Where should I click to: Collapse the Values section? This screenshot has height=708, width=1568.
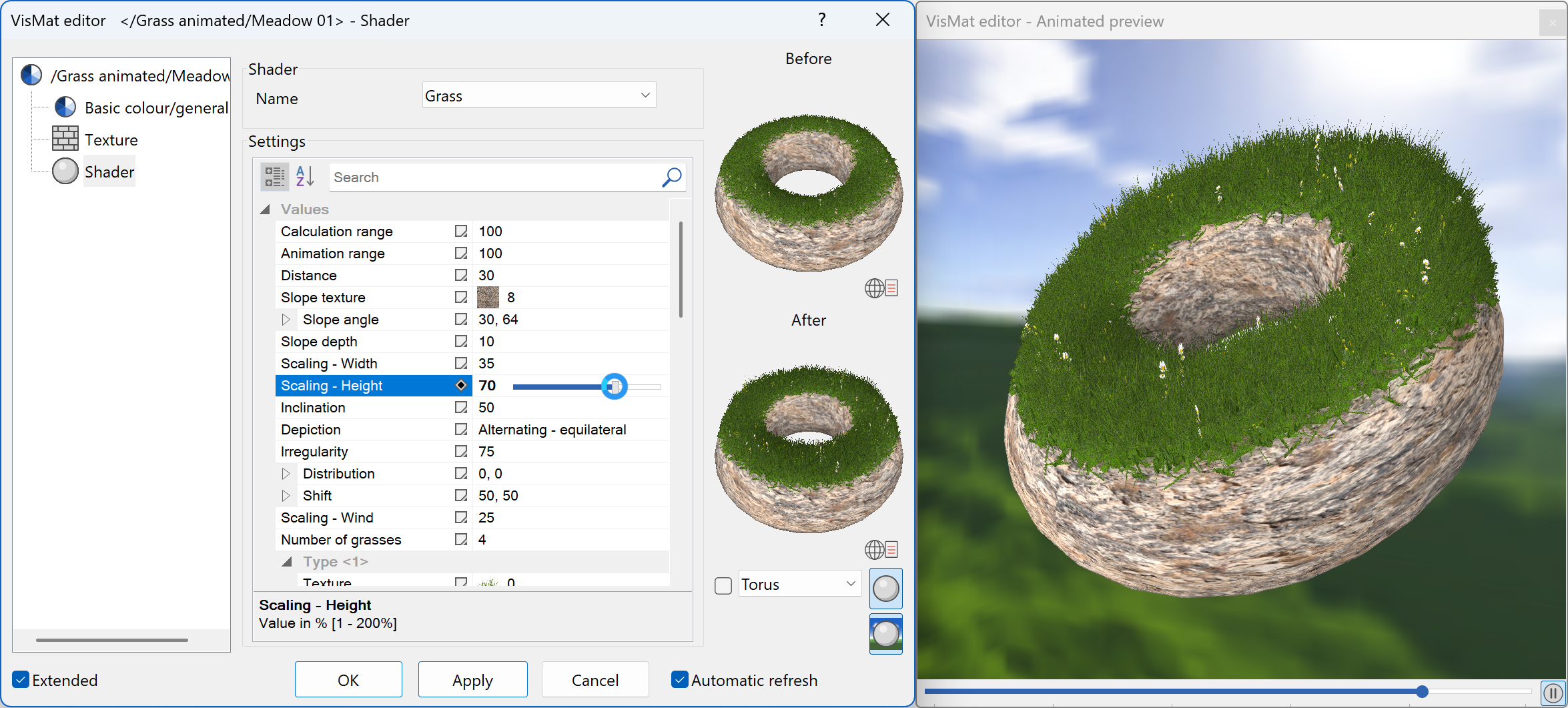[x=265, y=209]
